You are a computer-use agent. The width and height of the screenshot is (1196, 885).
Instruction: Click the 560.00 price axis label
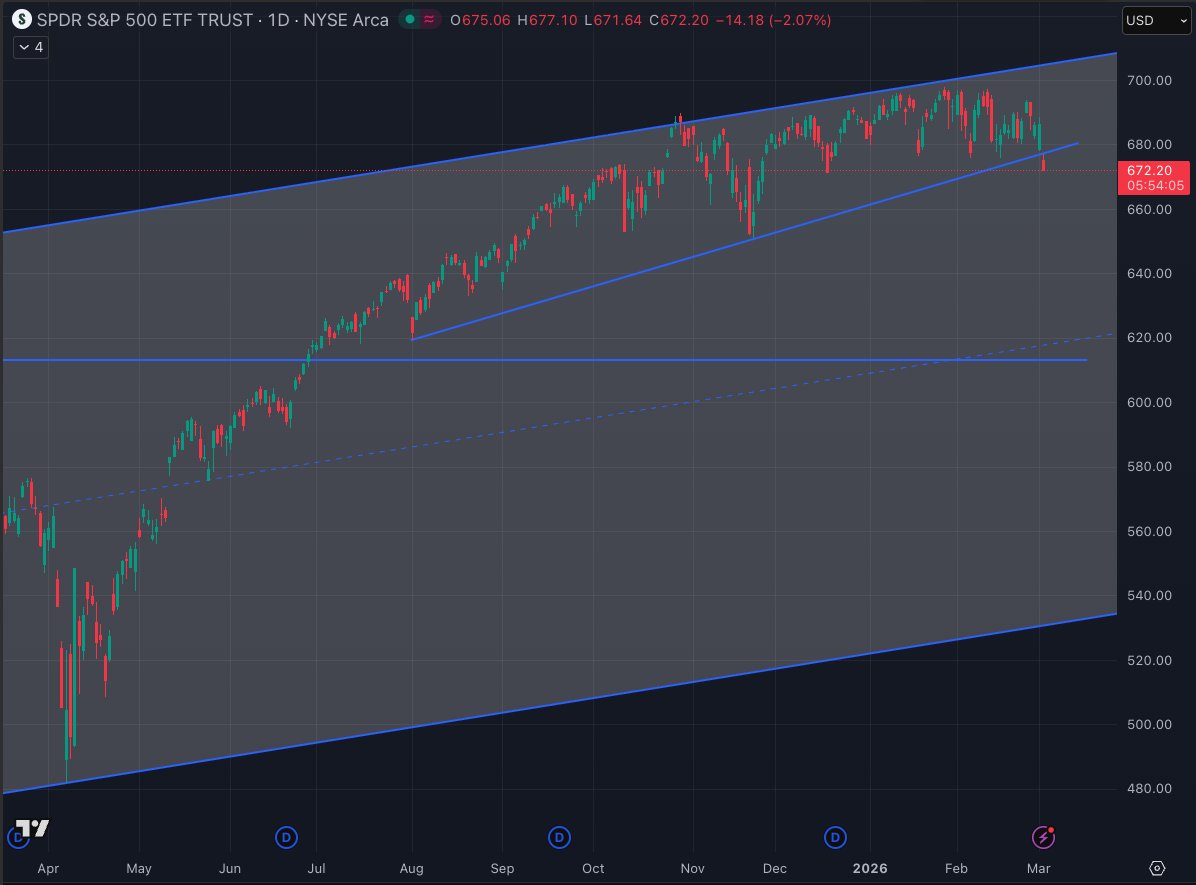pos(1149,531)
